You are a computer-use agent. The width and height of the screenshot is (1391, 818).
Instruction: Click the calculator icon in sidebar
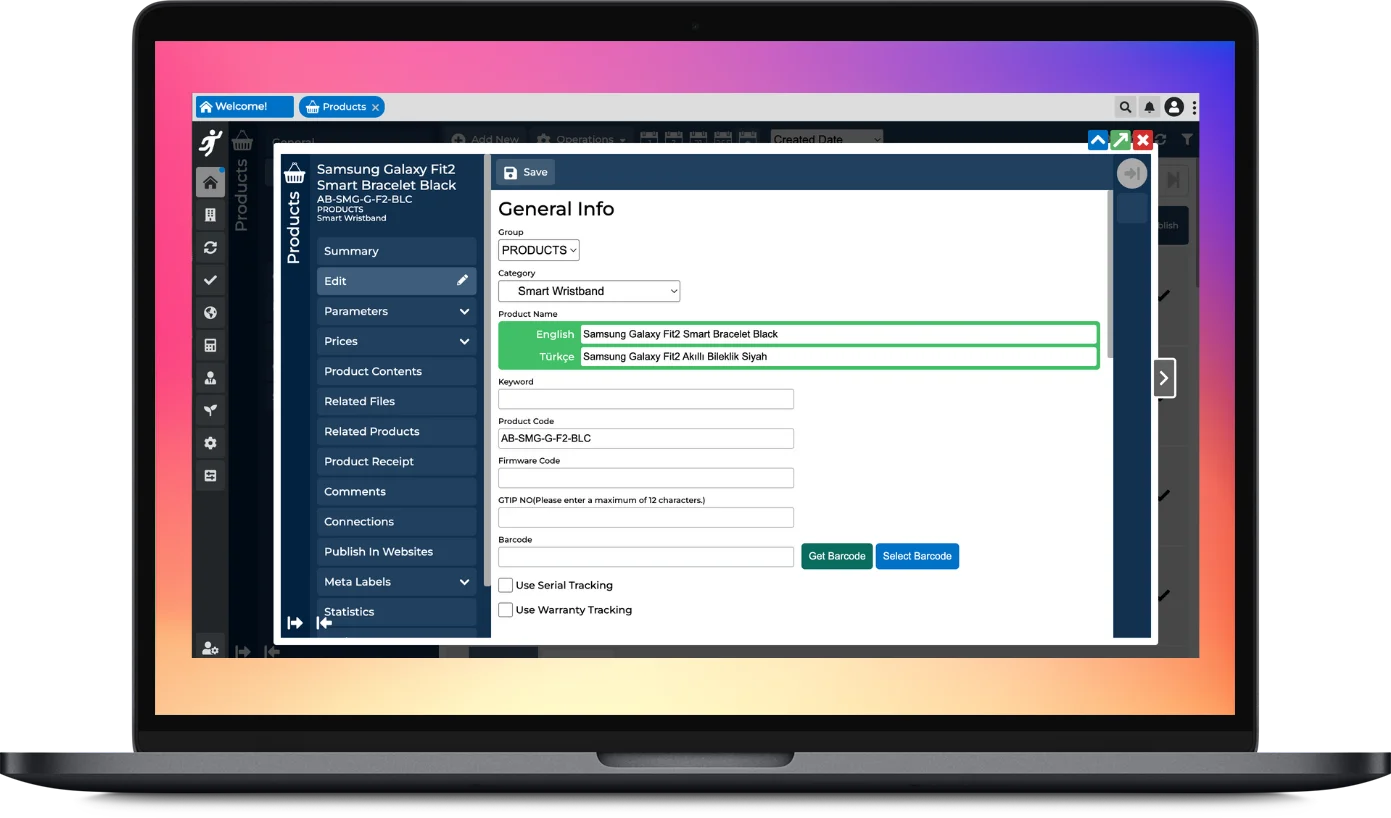[x=210, y=346]
